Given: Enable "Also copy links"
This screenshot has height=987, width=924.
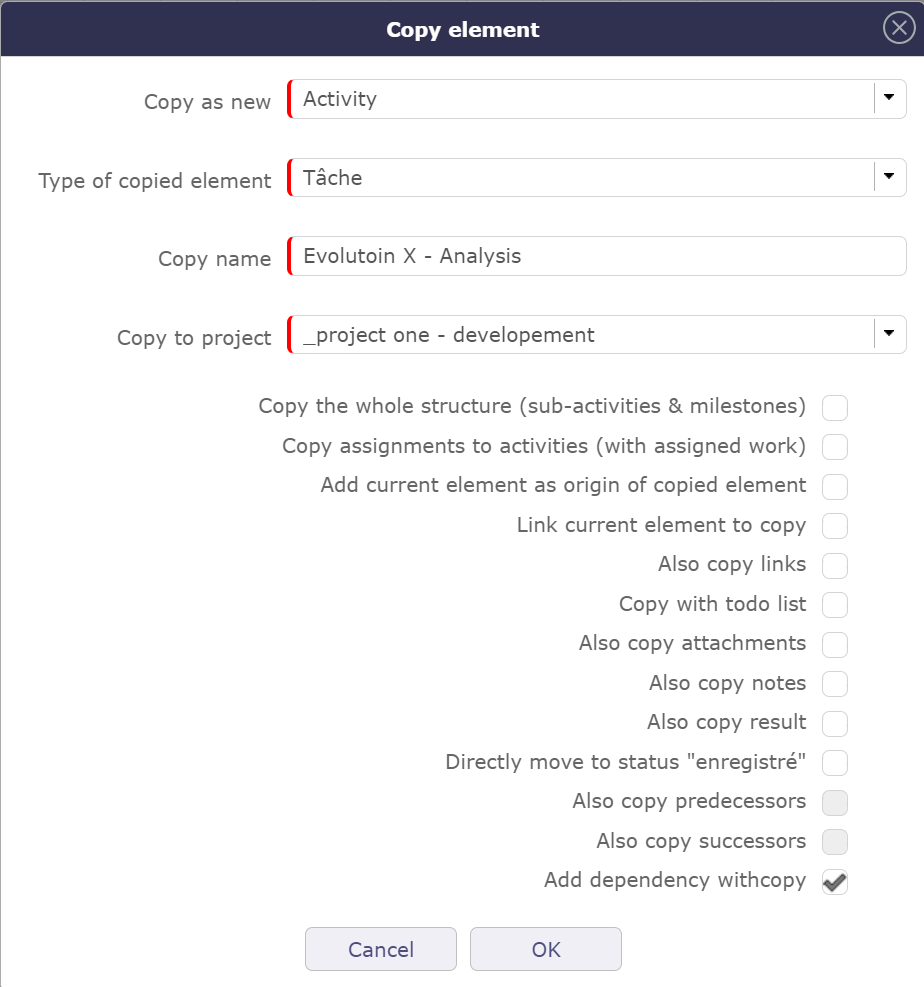Looking at the screenshot, I should 834,565.
